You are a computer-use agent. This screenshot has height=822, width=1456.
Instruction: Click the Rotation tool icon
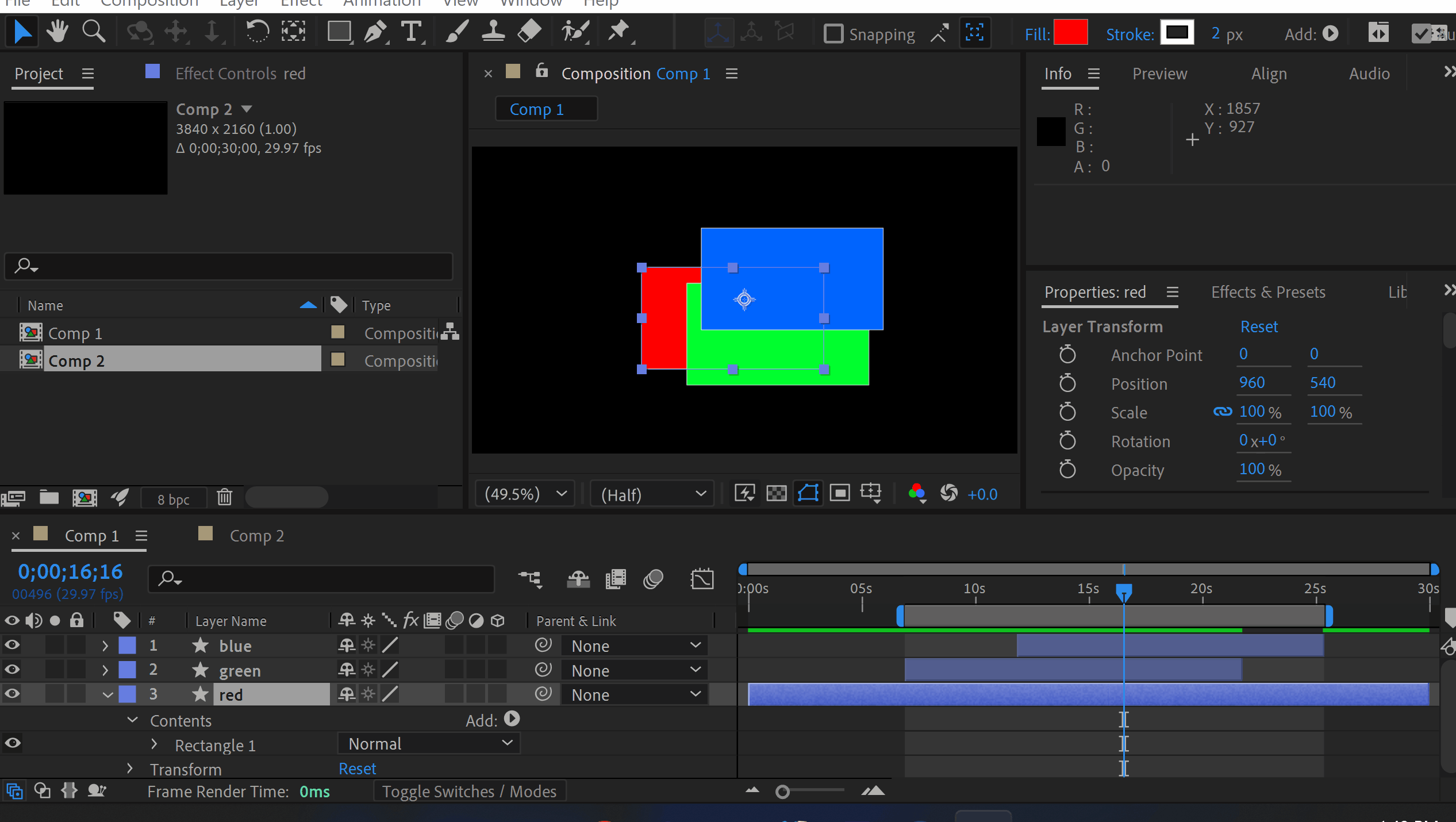point(257,32)
